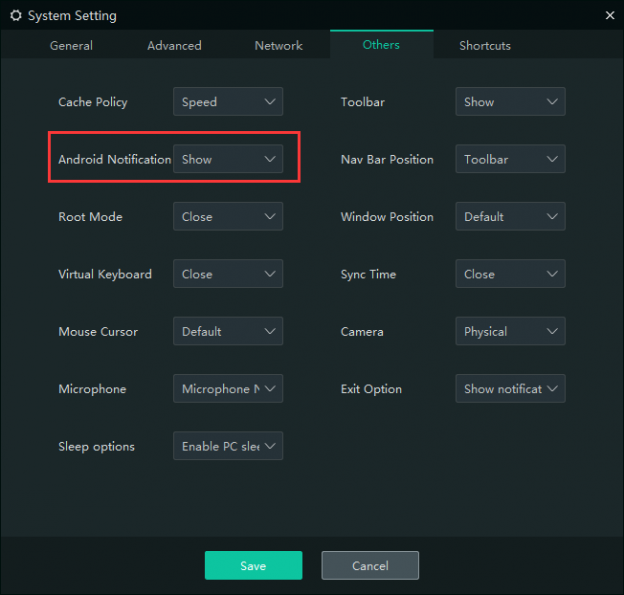Open the Advanced tab

[174, 46]
